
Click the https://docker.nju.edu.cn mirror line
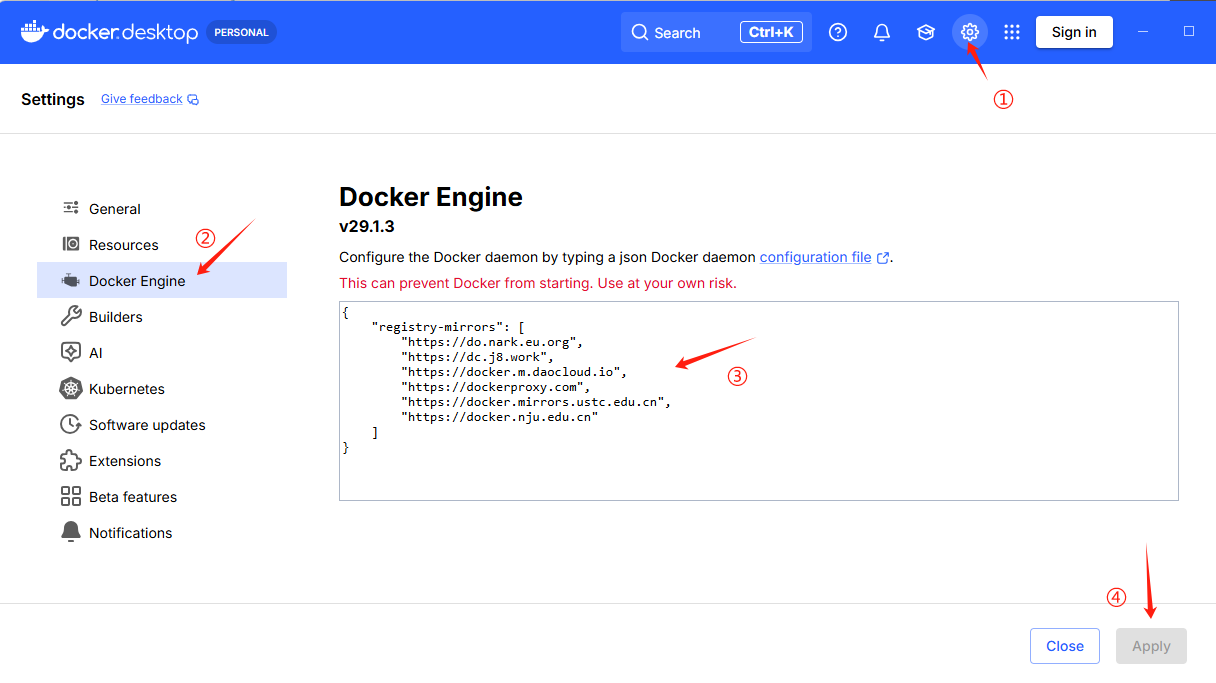(x=499, y=417)
